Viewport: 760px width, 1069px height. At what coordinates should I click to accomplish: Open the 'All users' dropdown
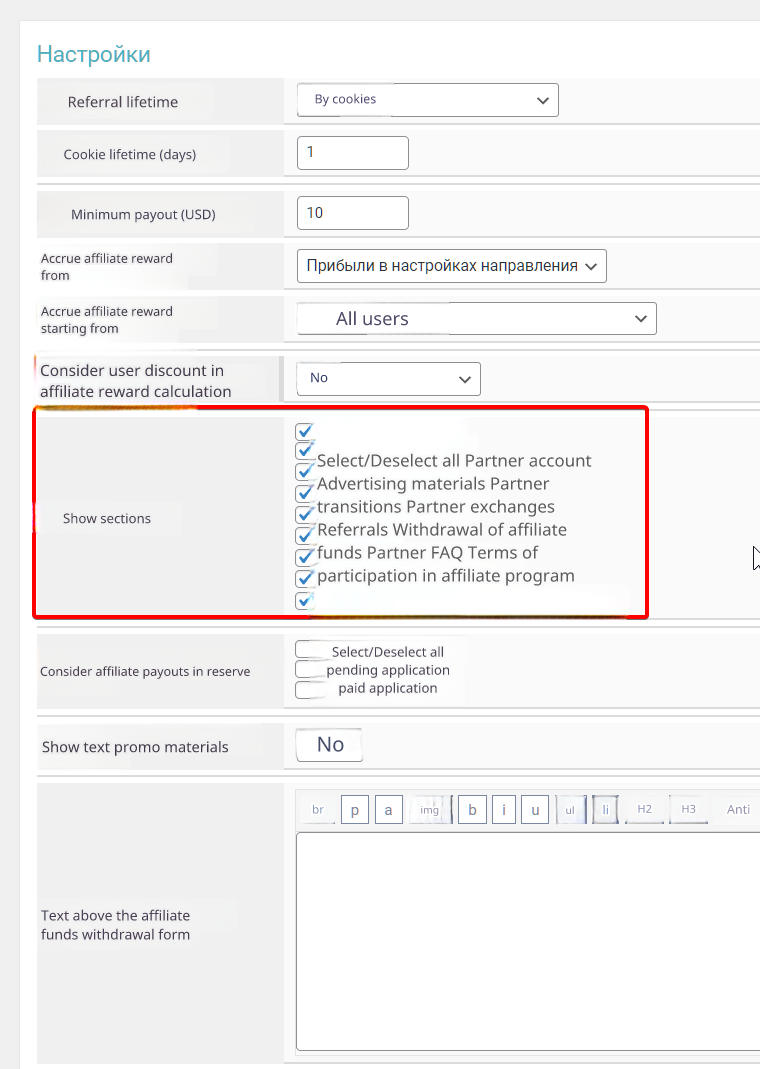pos(476,319)
